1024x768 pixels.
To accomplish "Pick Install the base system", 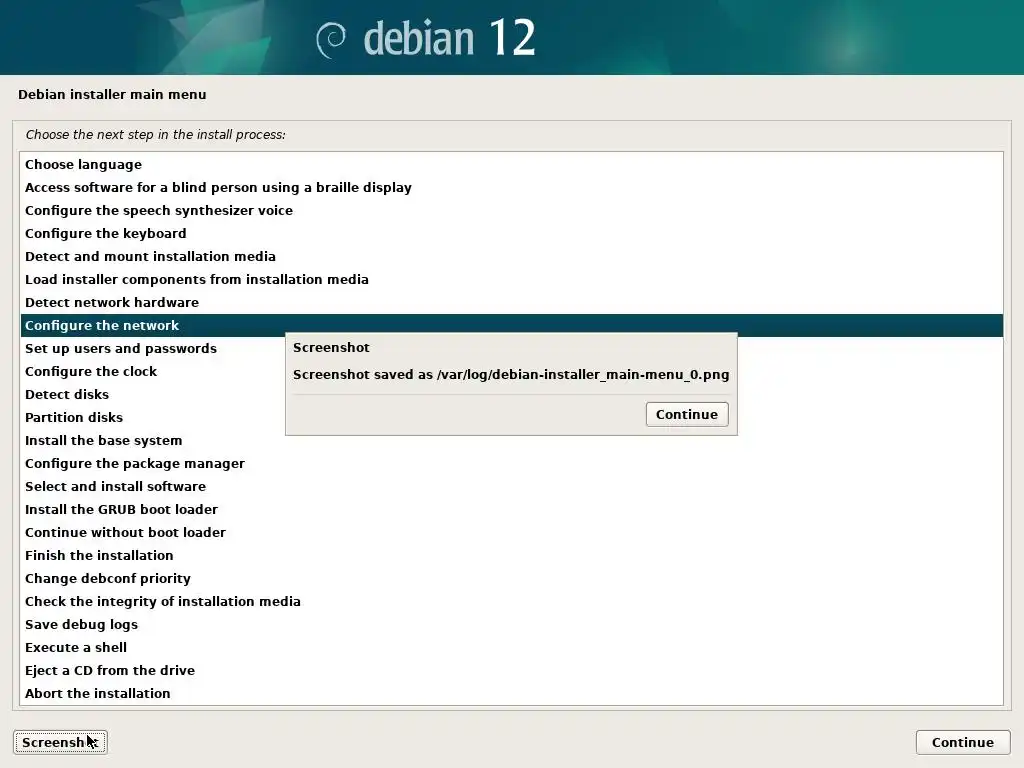I will click(511, 440).
